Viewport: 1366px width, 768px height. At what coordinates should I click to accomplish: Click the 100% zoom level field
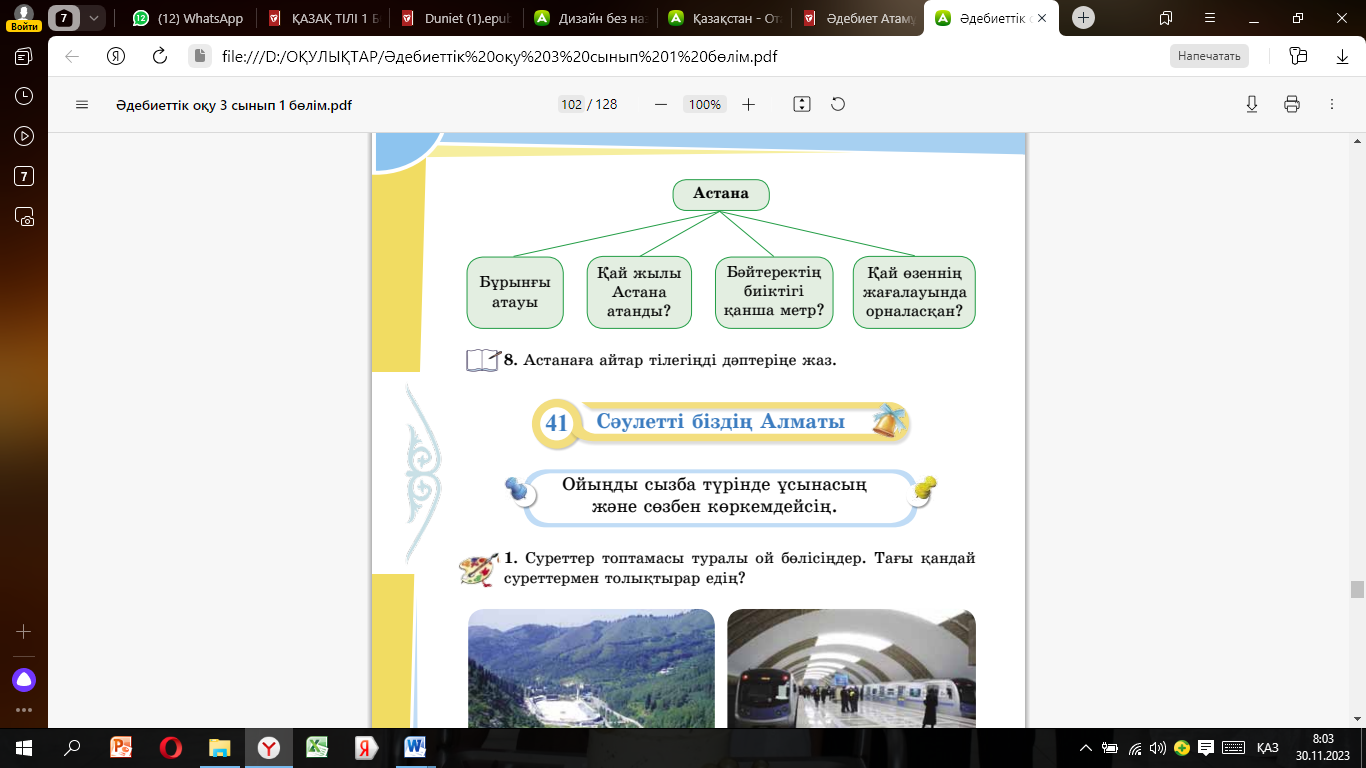point(704,104)
